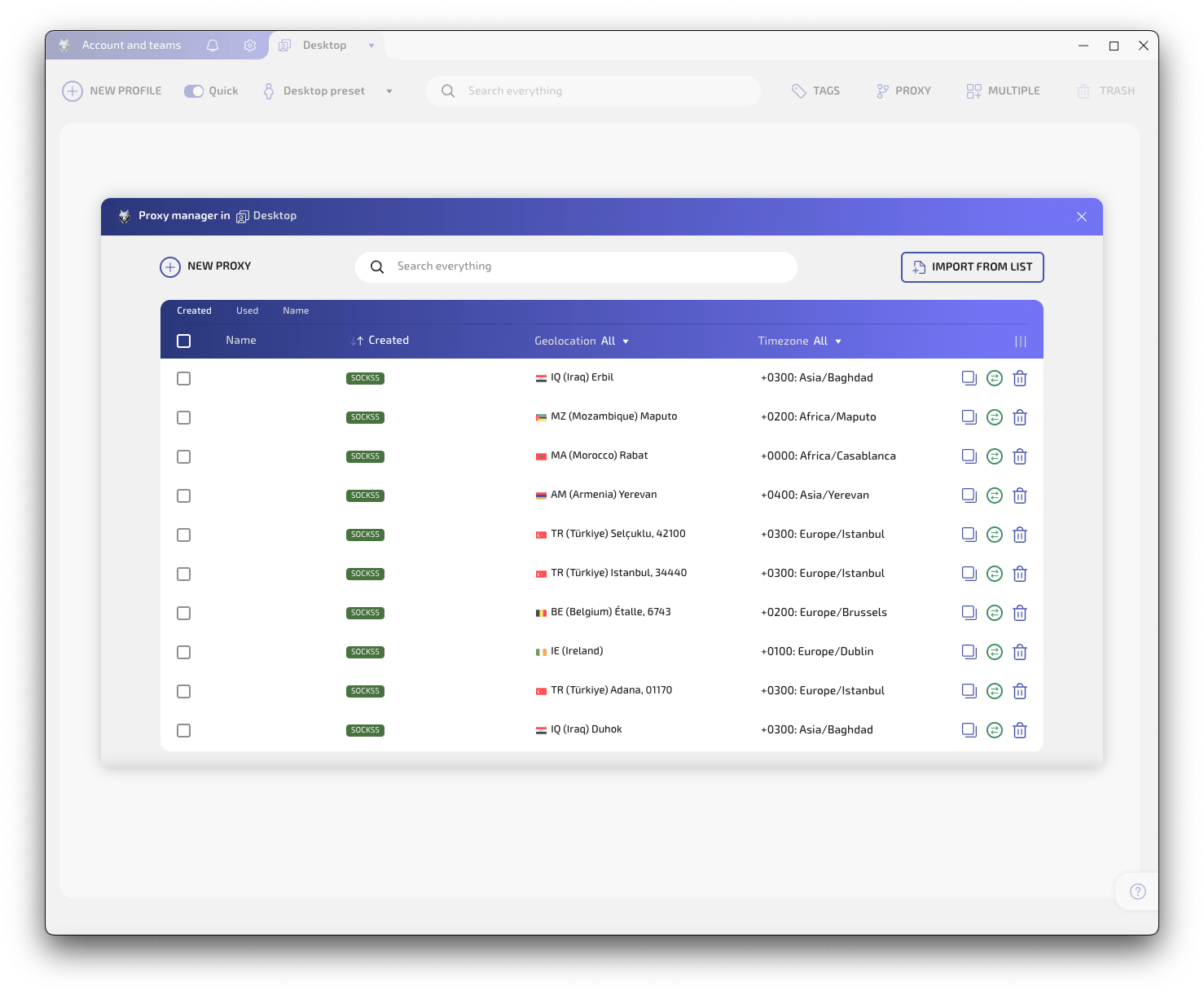The width and height of the screenshot is (1204, 995).
Task: Open TAGS in the toolbar
Action: [x=815, y=91]
